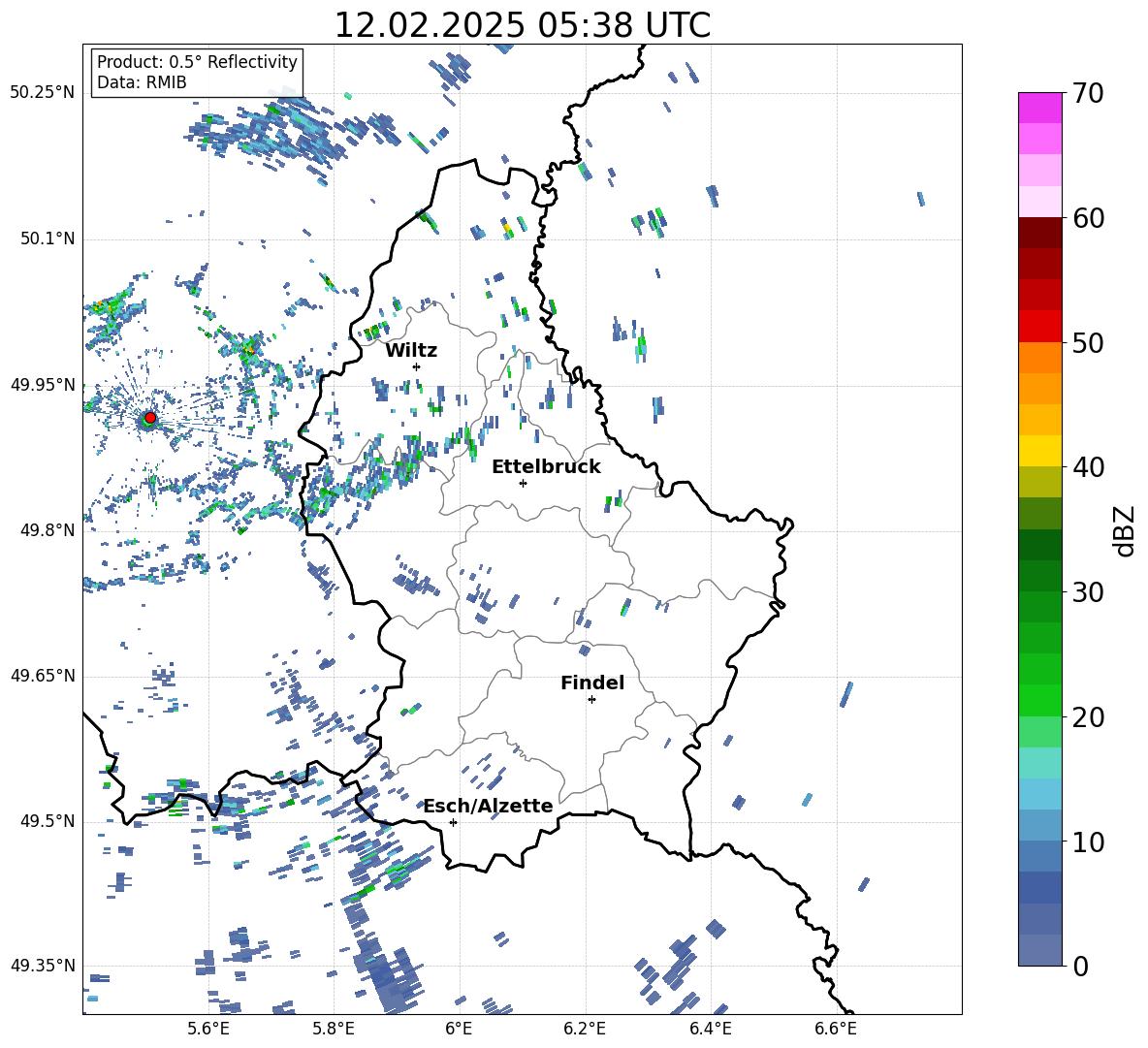Click the 49.65°N latitude label
Viewport: 1148px width, 1048px height.
(x=43, y=676)
